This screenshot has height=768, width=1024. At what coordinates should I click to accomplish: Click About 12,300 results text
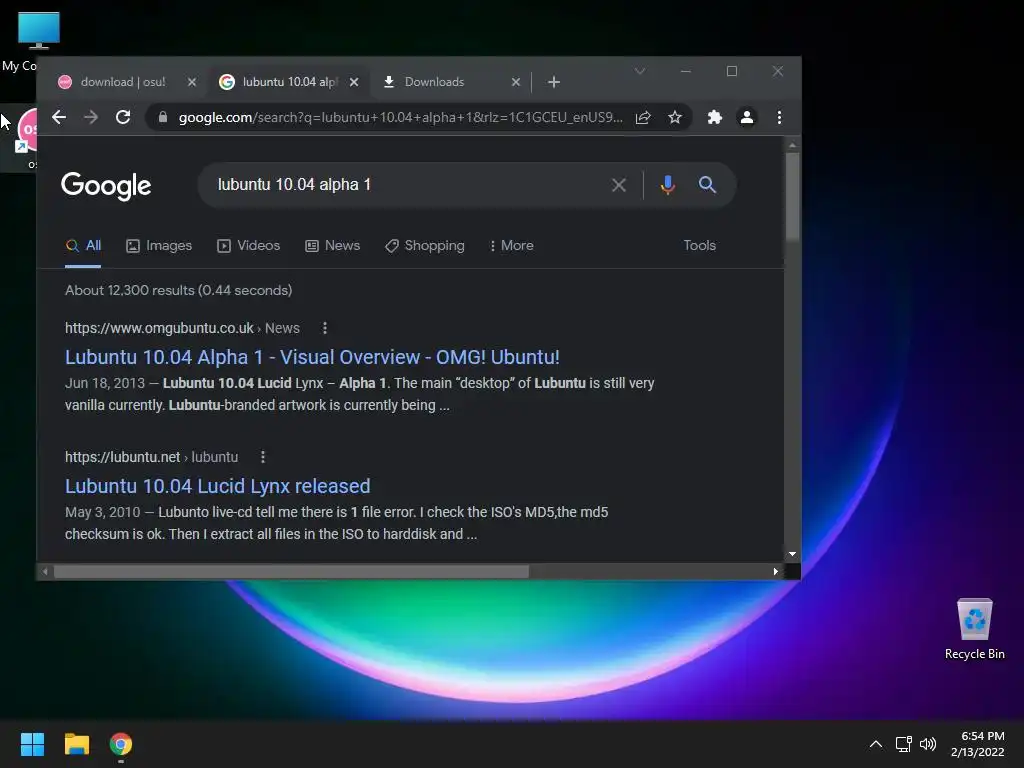click(x=178, y=291)
